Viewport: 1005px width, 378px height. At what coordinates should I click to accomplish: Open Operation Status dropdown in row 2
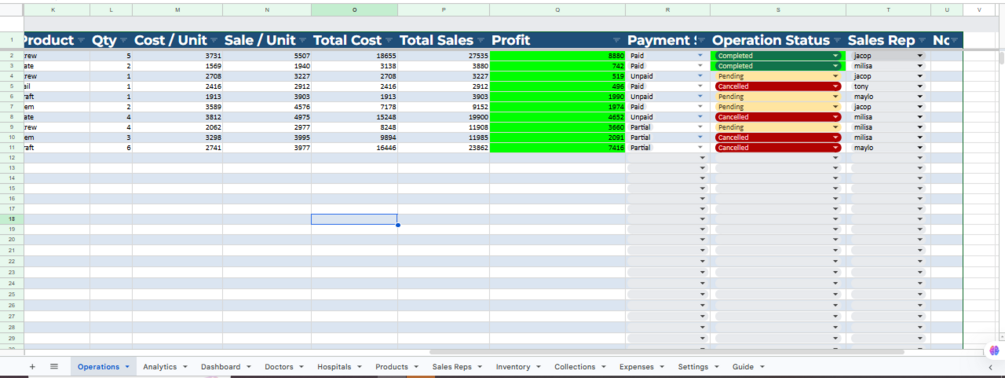[x=835, y=56]
